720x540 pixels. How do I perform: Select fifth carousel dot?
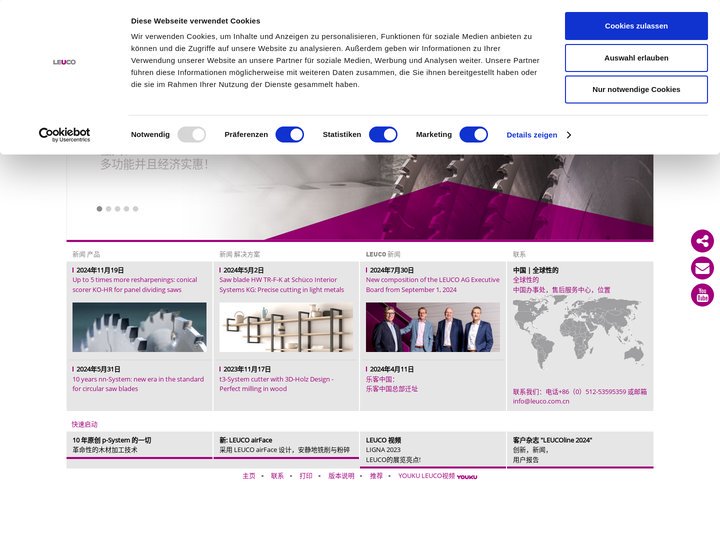135,209
